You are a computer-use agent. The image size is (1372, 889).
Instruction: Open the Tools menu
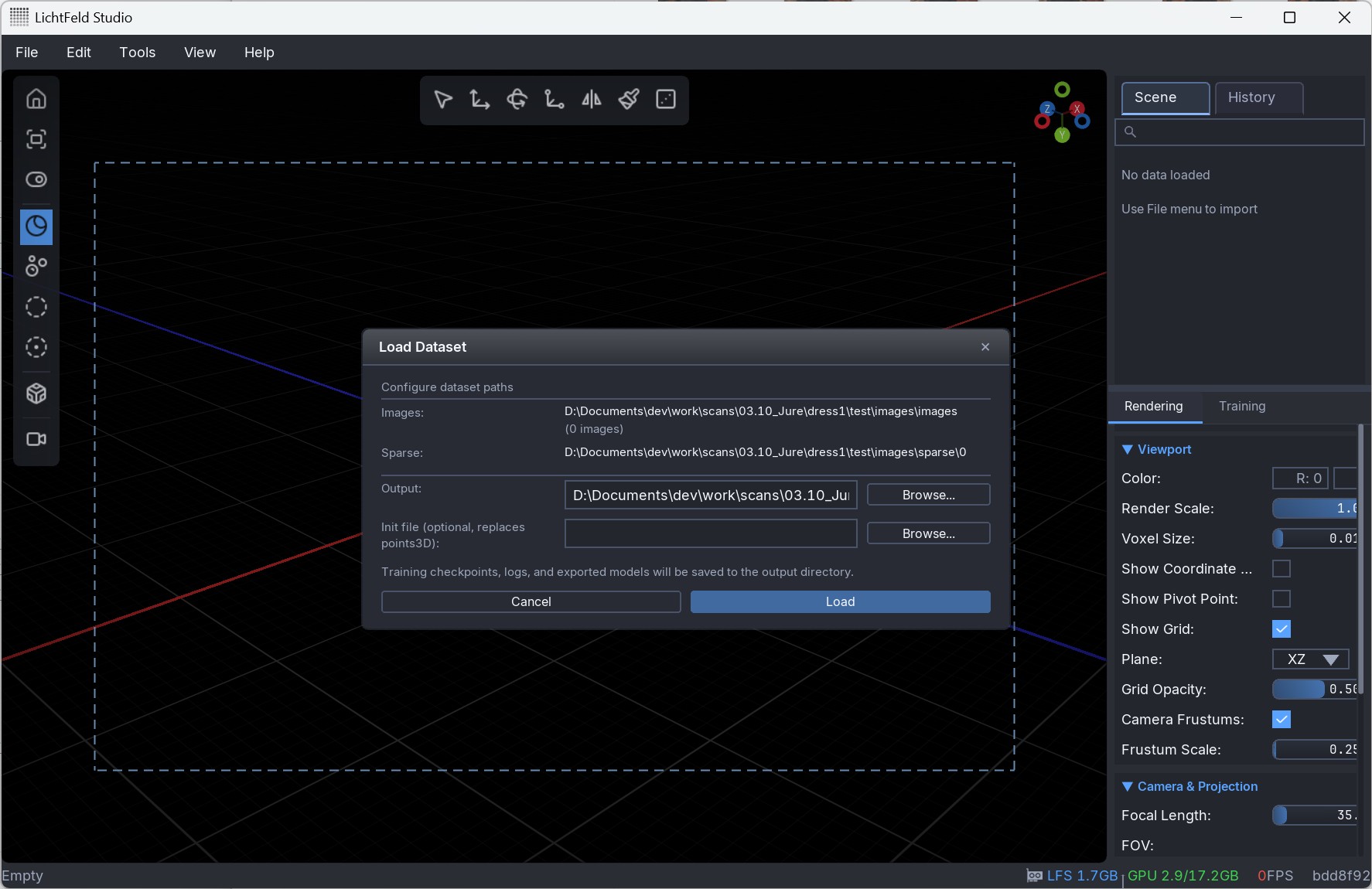click(x=138, y=53)
